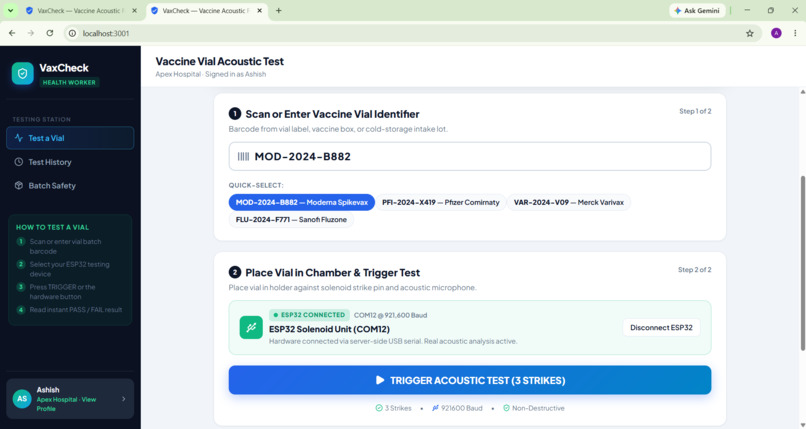806x429 pixels.
Task: Open the Ask Gemini button
Action: pos(697,10)
